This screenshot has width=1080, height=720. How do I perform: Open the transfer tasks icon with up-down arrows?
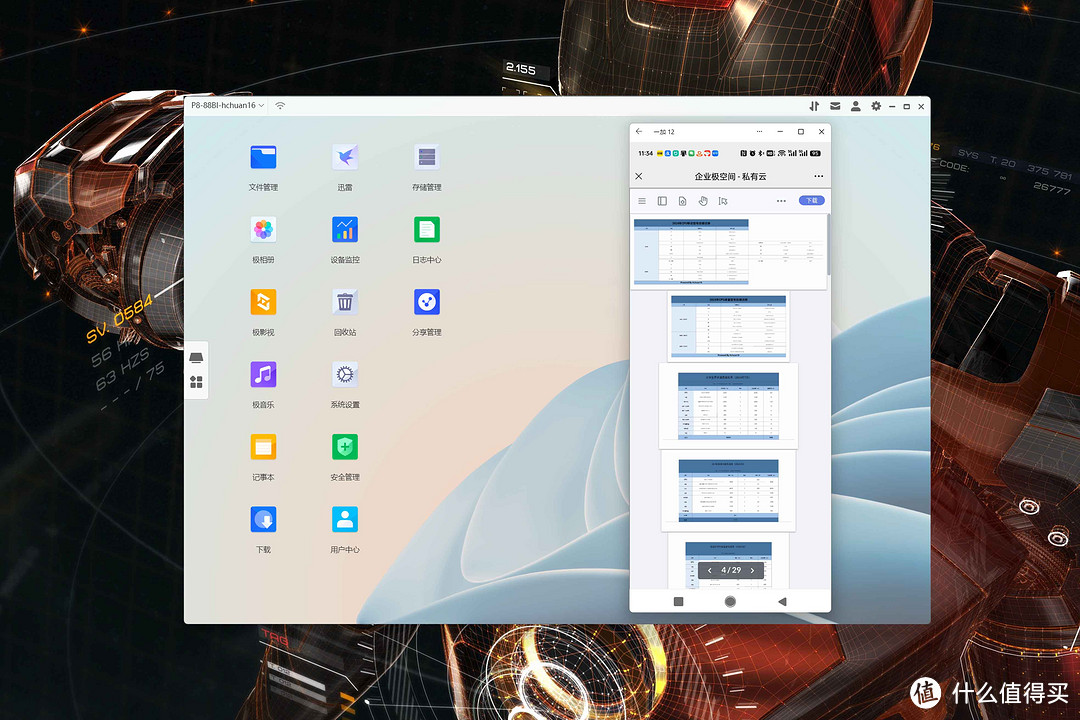coord(813,105)
